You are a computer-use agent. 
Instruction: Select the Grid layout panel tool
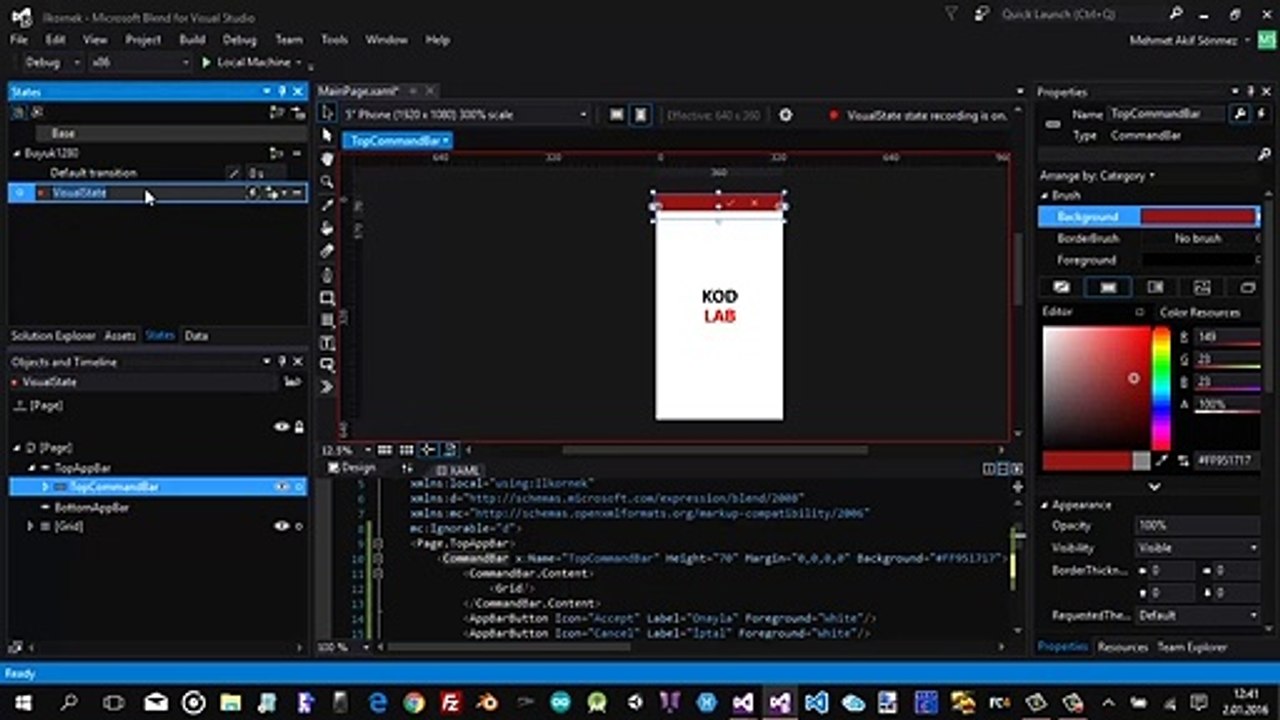coord(327,321)
